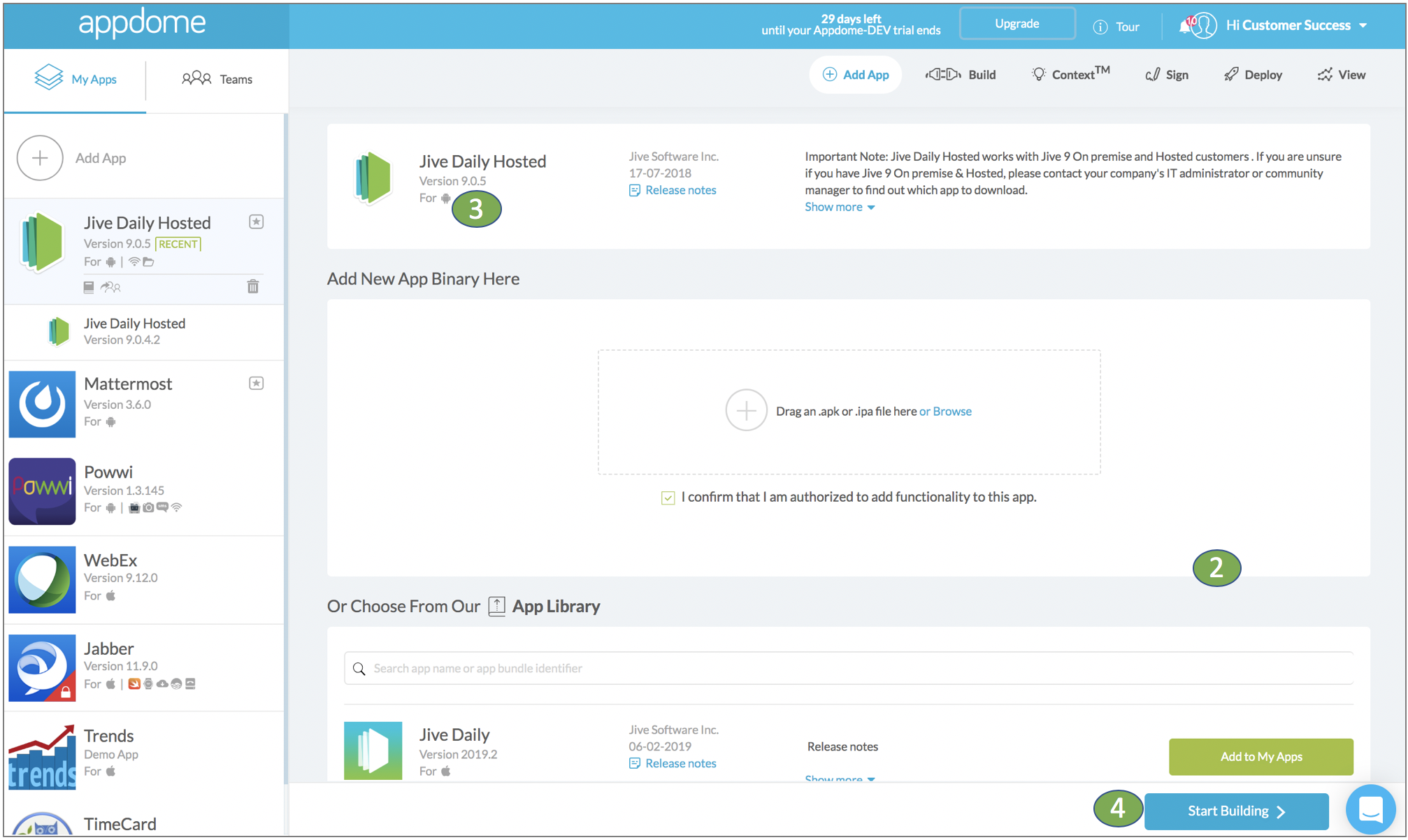Image resolution: width=1408 pixels, height=840 pixels.
Task: Select the Trends app icon
Action: pyautogui.click(x=42, y=757)
